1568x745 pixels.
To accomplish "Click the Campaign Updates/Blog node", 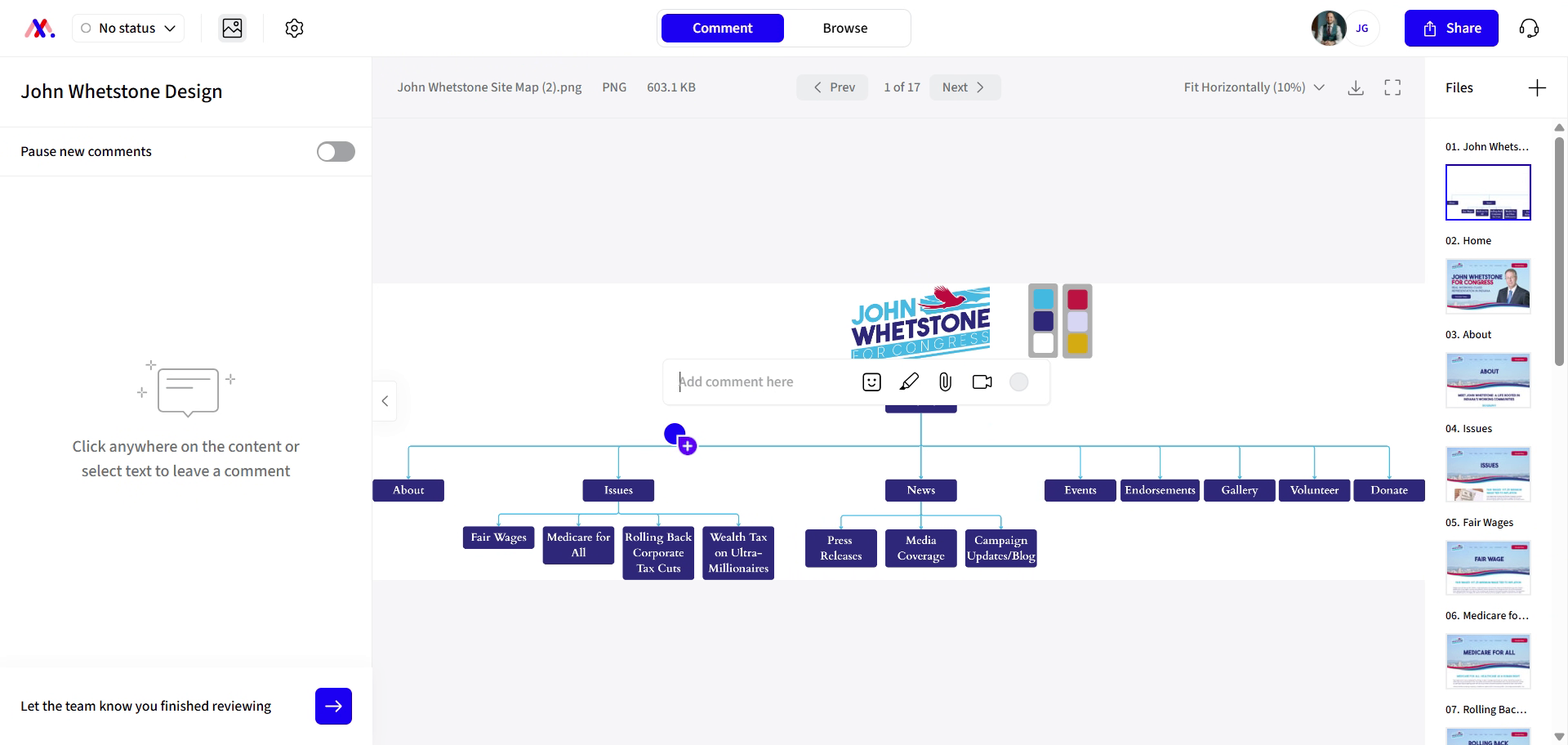I will 1001,548.
